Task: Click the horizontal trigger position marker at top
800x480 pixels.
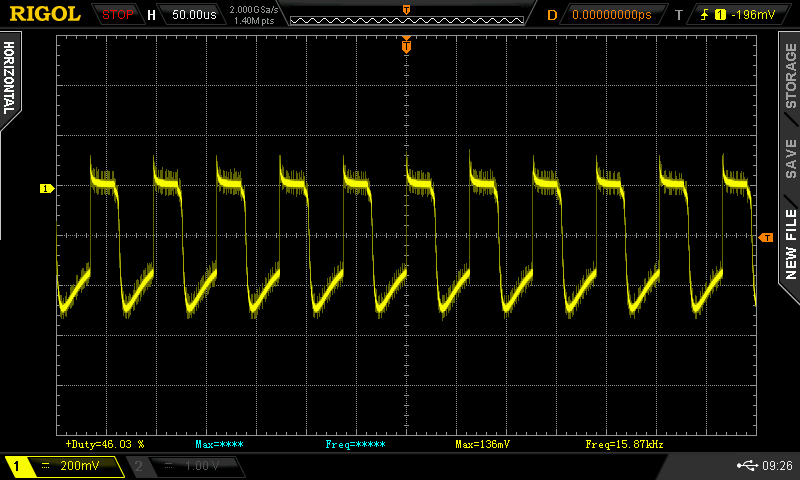Action: [x=406, y=45]
